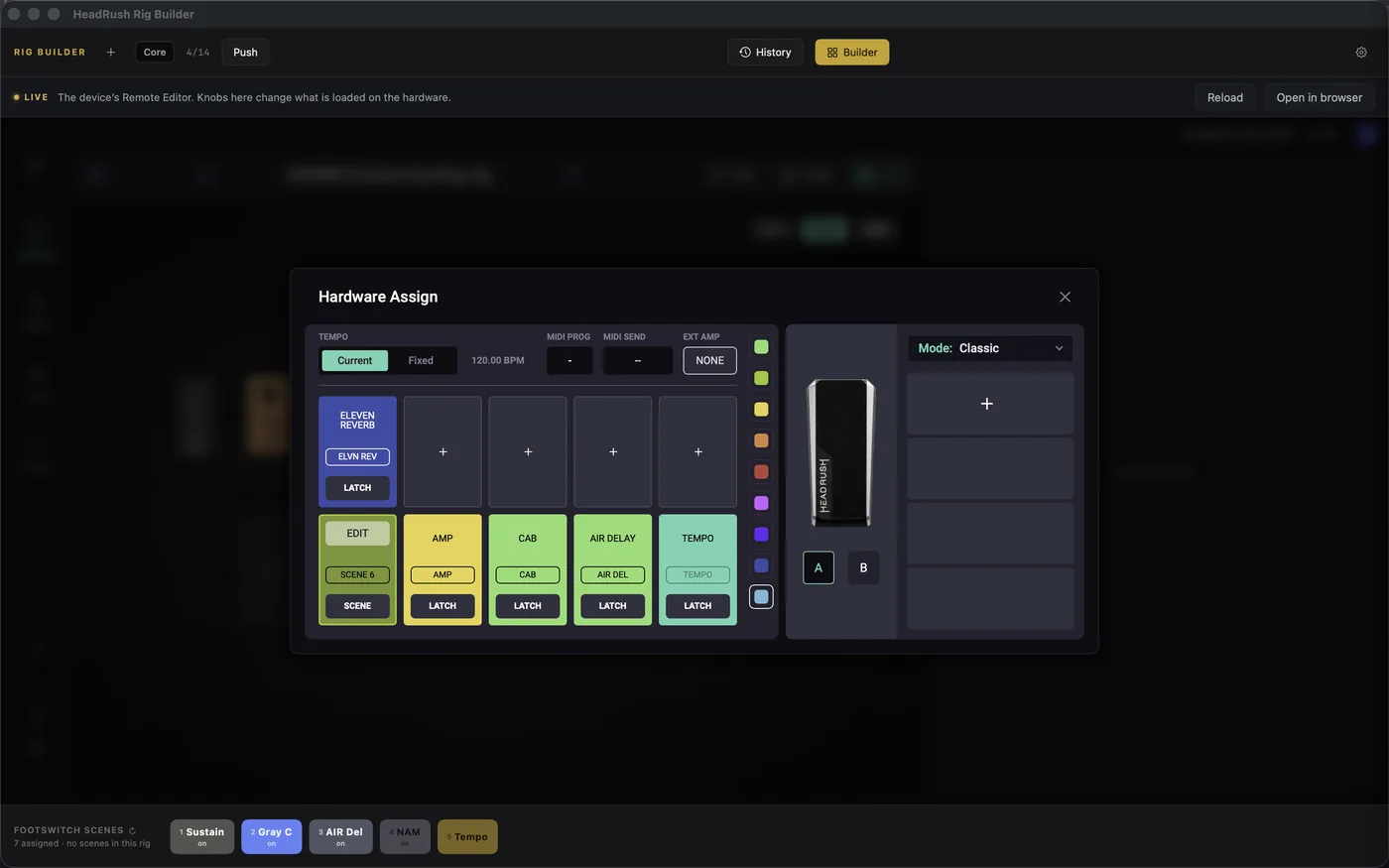Select footswitch scene 1 Sustain
Screen dimensions: 1389x868
coord(202,836)
